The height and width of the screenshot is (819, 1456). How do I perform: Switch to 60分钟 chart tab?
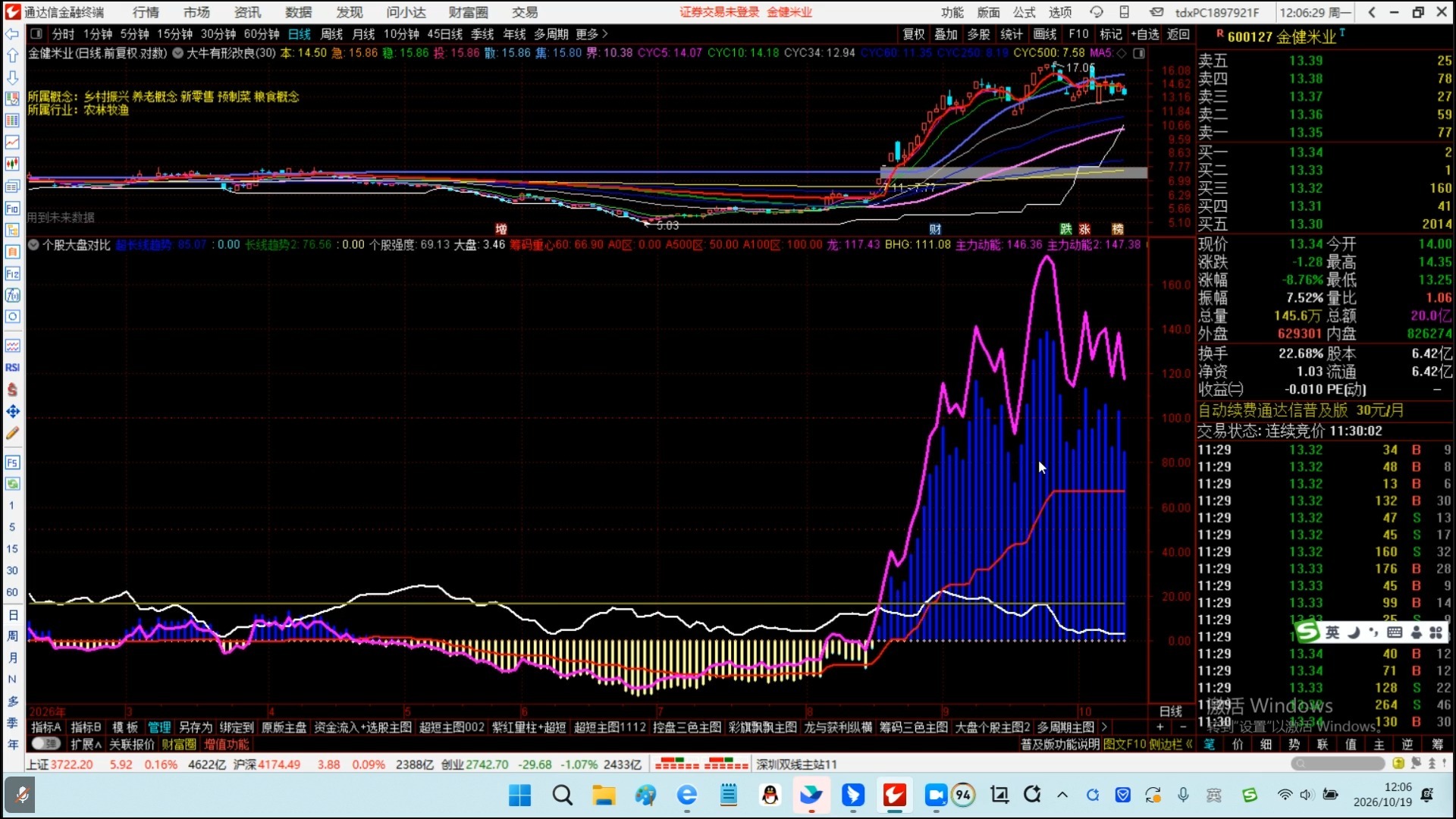click(262, 34)
